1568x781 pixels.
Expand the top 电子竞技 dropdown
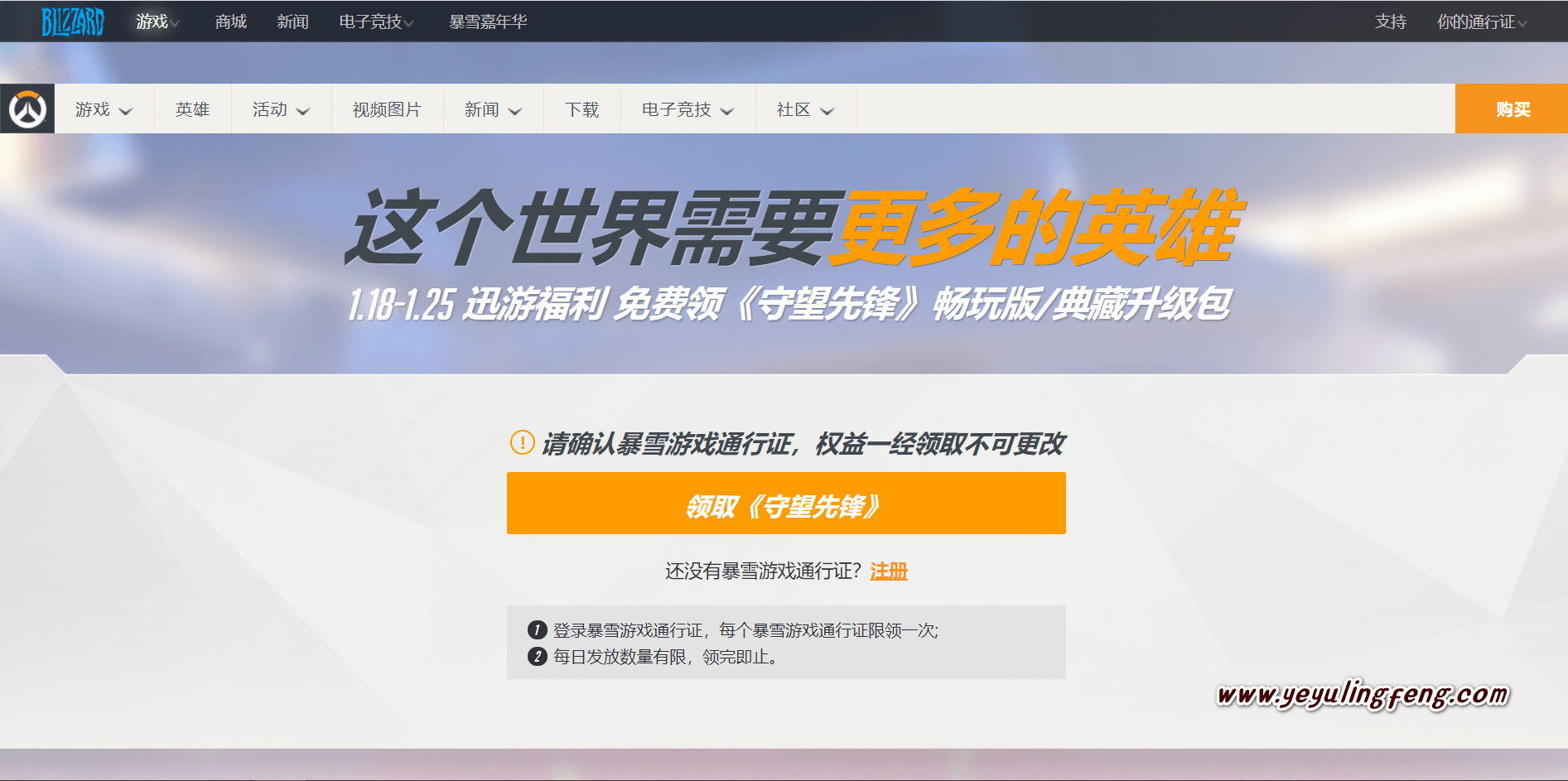coord(376,22)
